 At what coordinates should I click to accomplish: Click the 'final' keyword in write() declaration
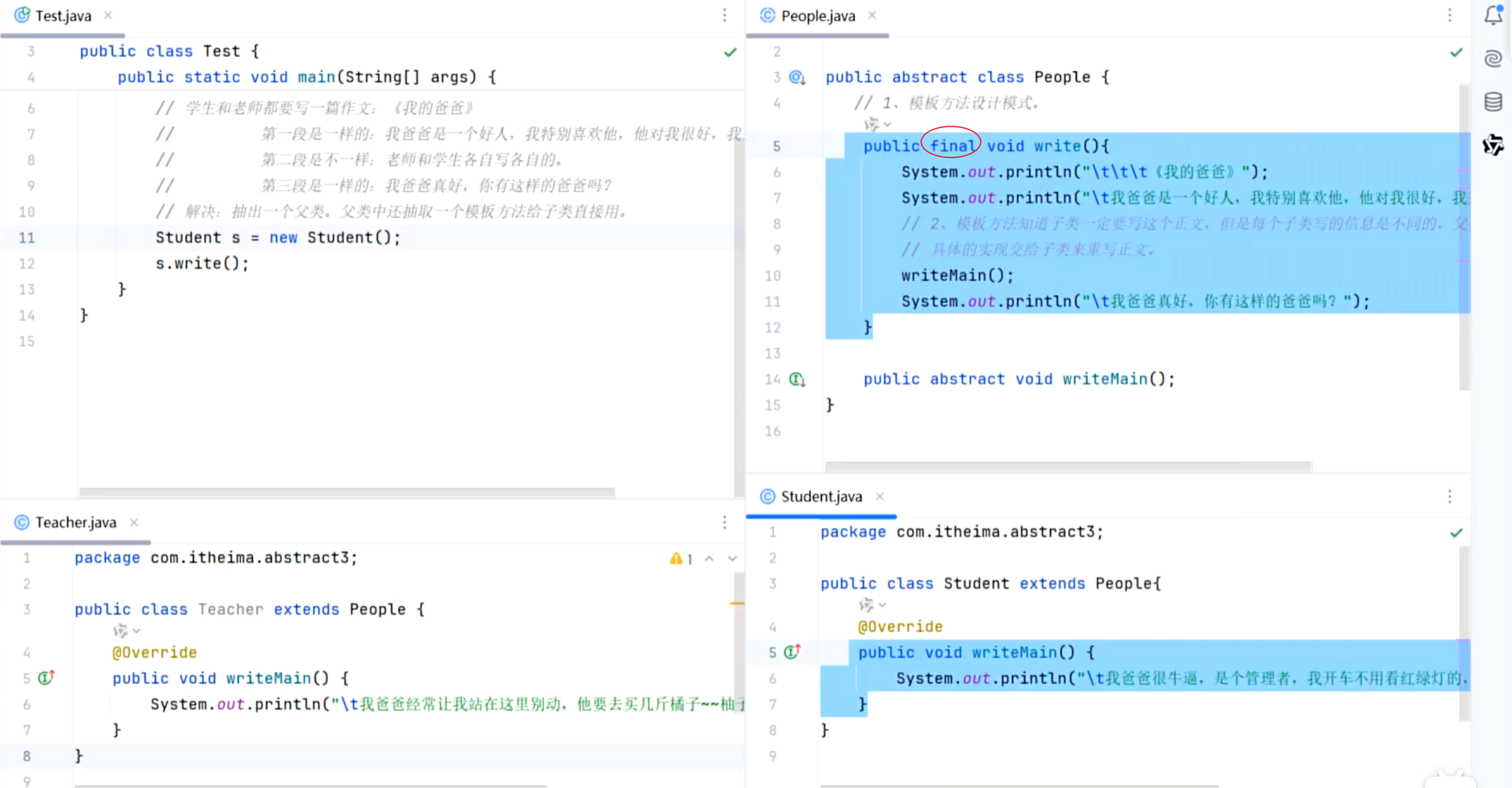(x=952, y=146)
